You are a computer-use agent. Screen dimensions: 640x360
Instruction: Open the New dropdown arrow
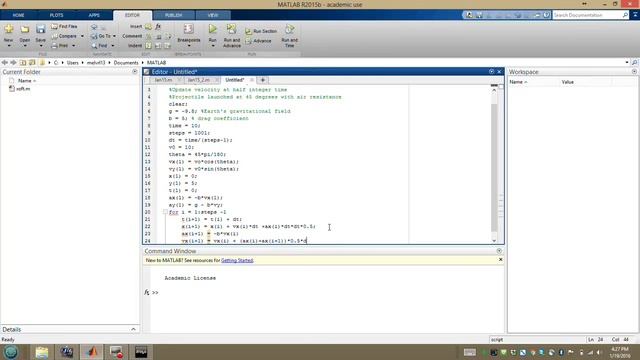coord(9,46)
